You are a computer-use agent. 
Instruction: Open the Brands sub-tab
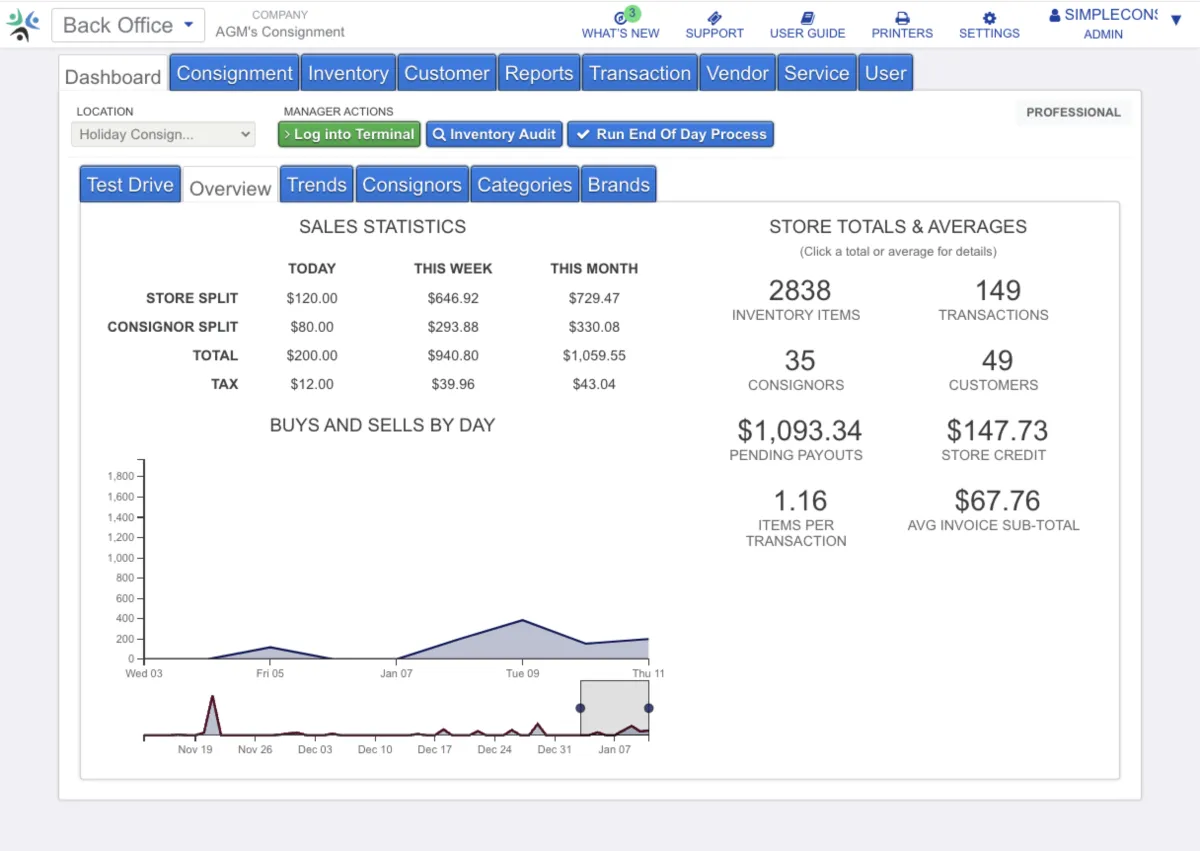pos(618,185)
